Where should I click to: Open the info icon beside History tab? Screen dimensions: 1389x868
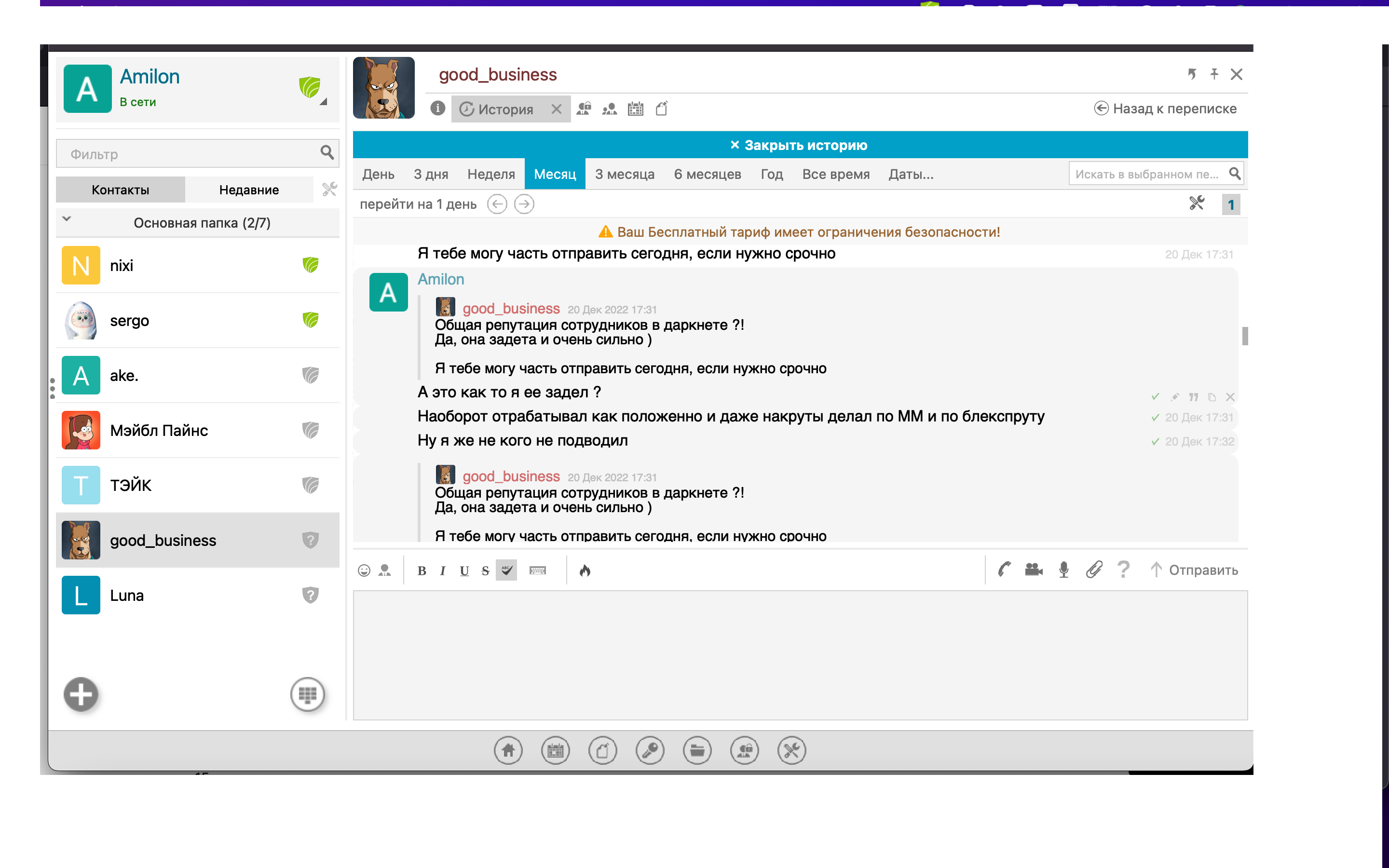click(438, 108)
